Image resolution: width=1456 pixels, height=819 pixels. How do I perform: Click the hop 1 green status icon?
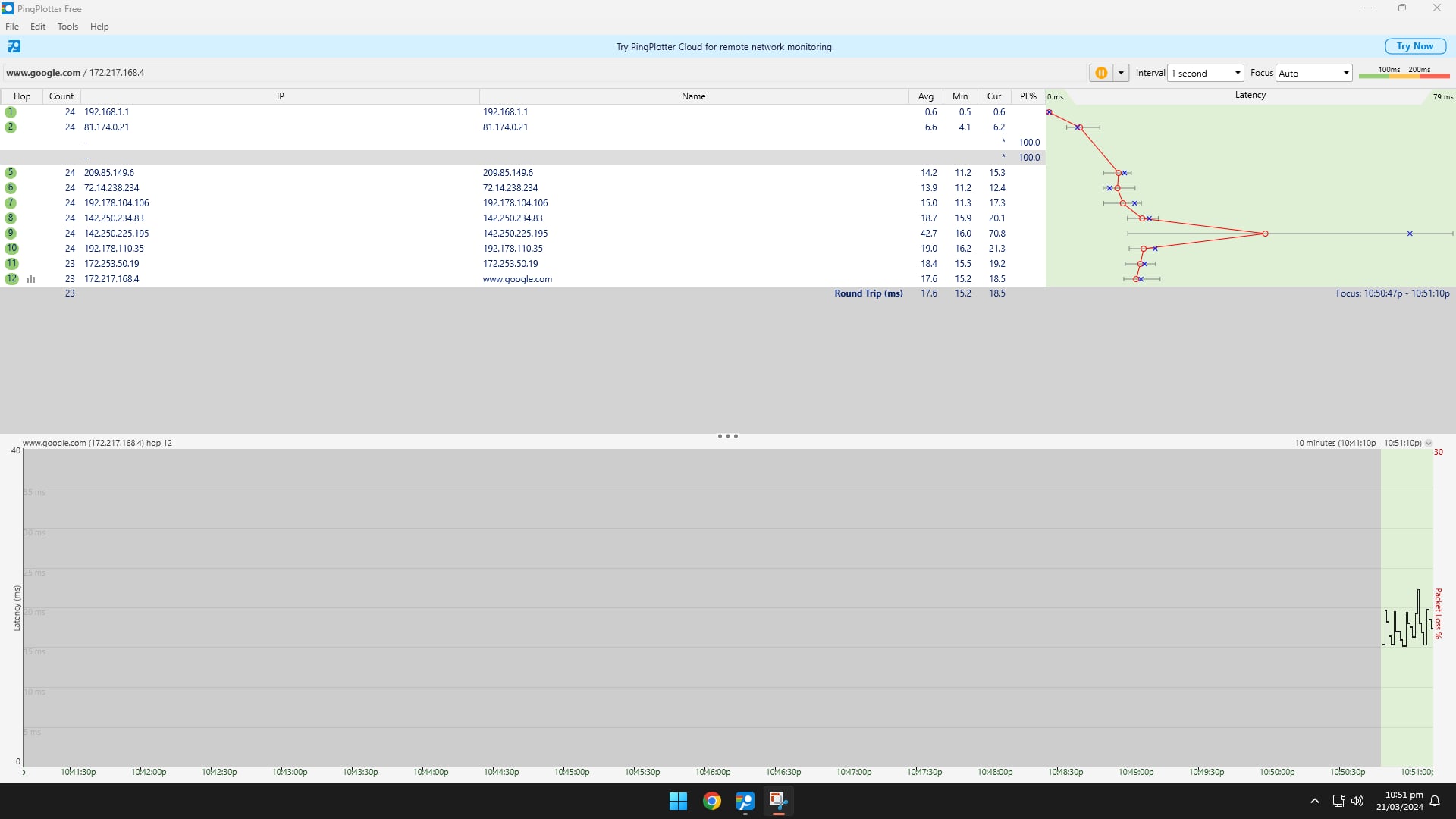point(11,112)
